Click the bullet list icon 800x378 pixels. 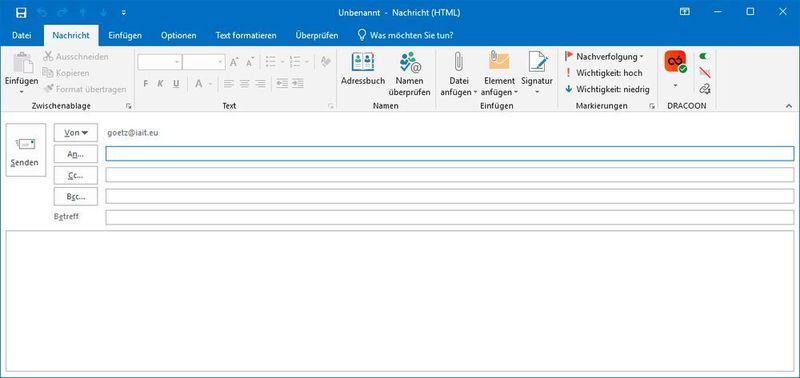(270, 62)
